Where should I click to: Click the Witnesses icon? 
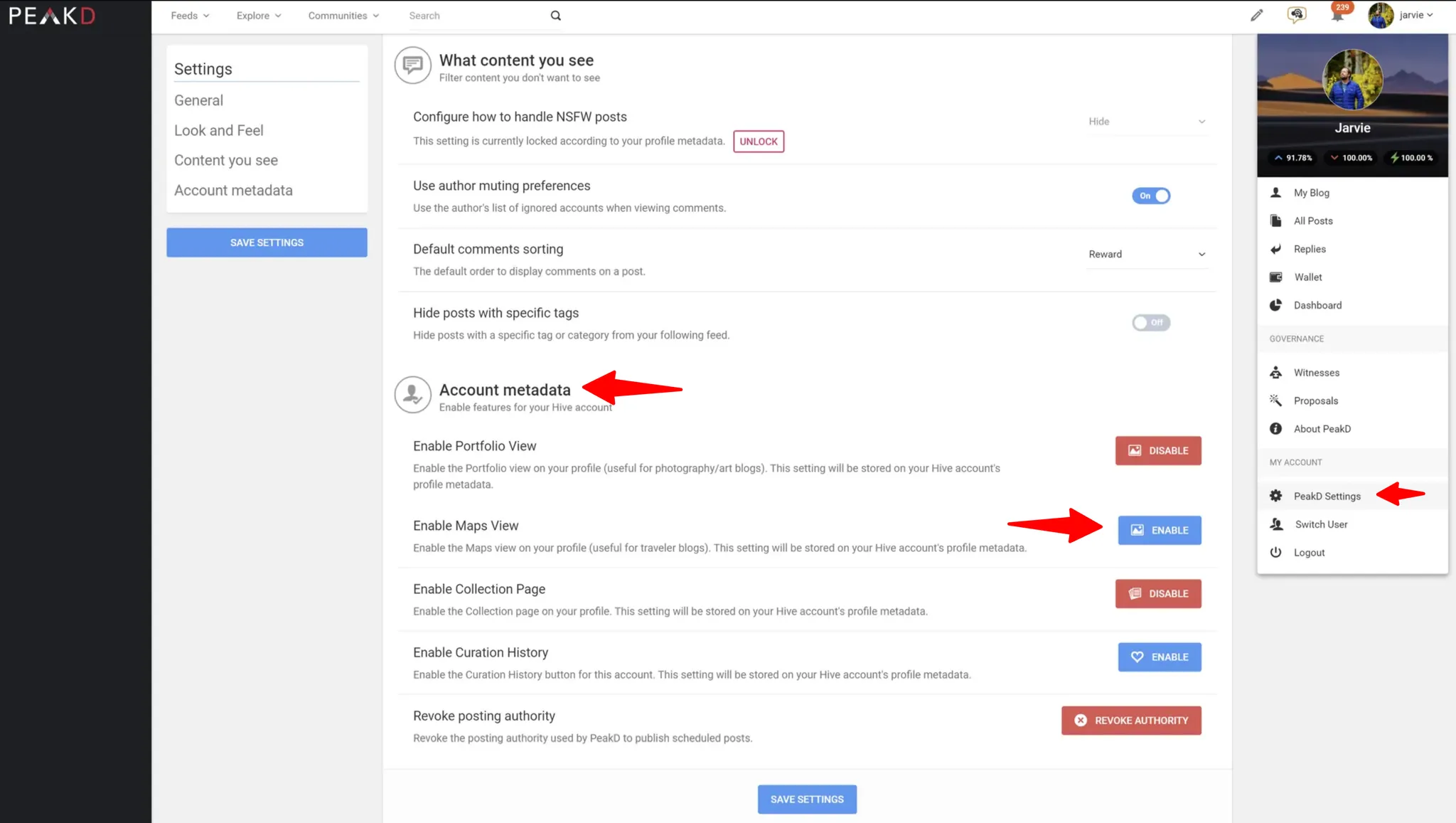(1276, 373)
